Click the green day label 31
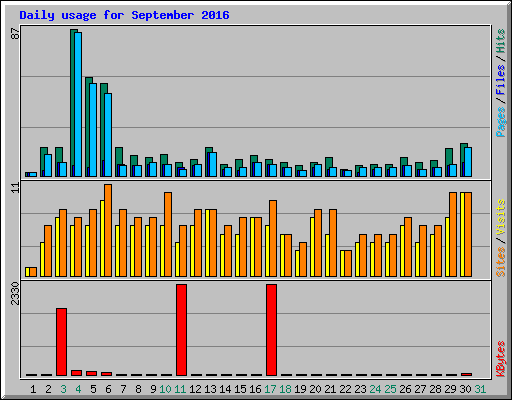The height and width of the screenshot is (400, 512). (x=480, y=389)
